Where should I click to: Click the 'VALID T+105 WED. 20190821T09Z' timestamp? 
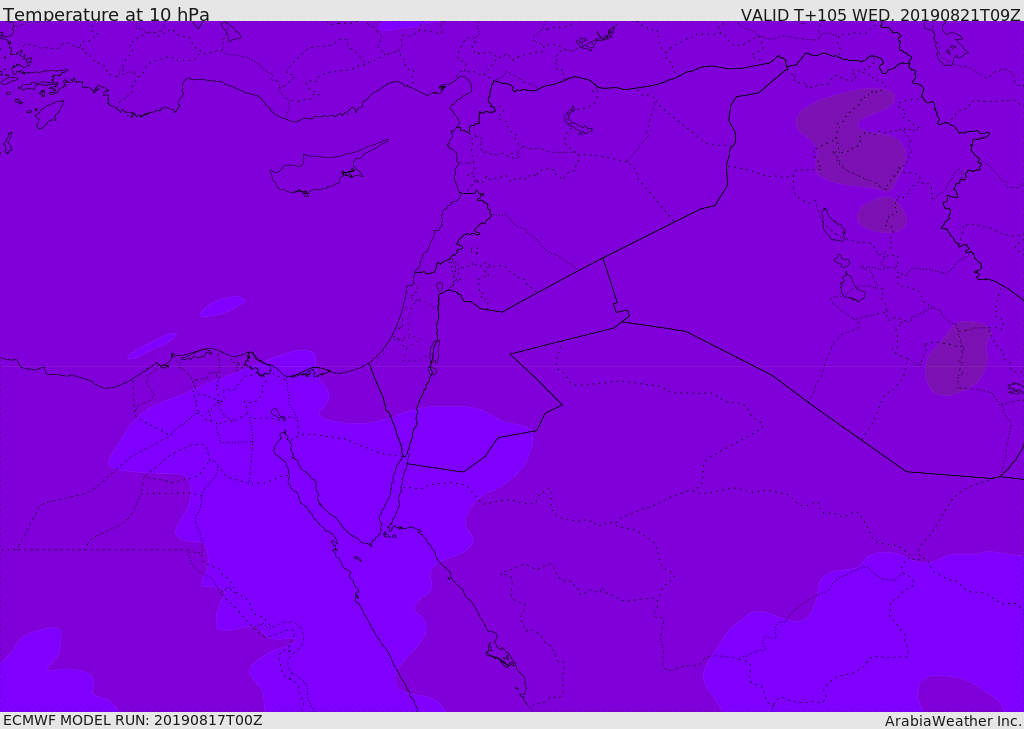pyautogui.click(x=880, y=15)
